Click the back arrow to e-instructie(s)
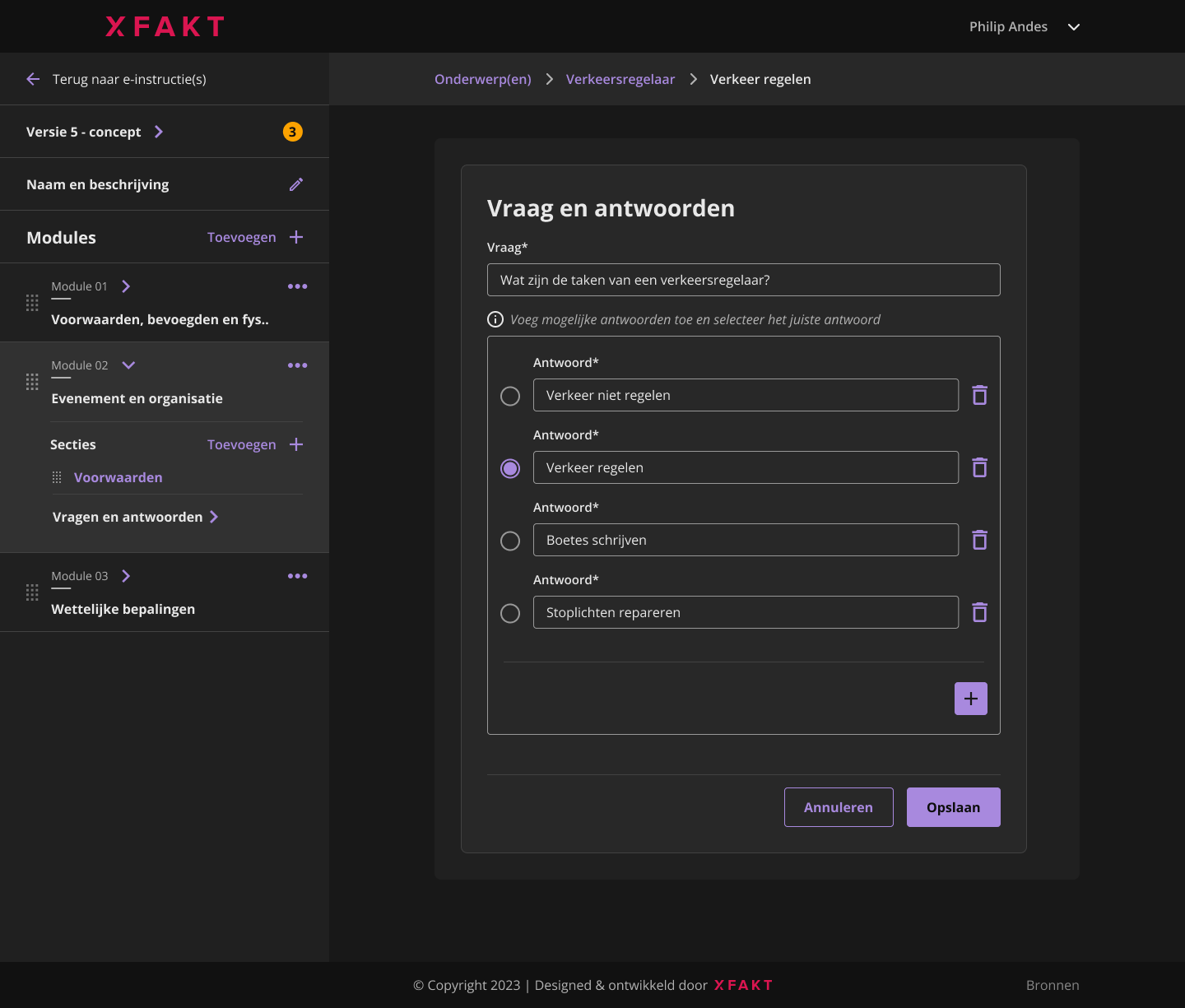1185x1008 pixels. [x=33, y=79]
